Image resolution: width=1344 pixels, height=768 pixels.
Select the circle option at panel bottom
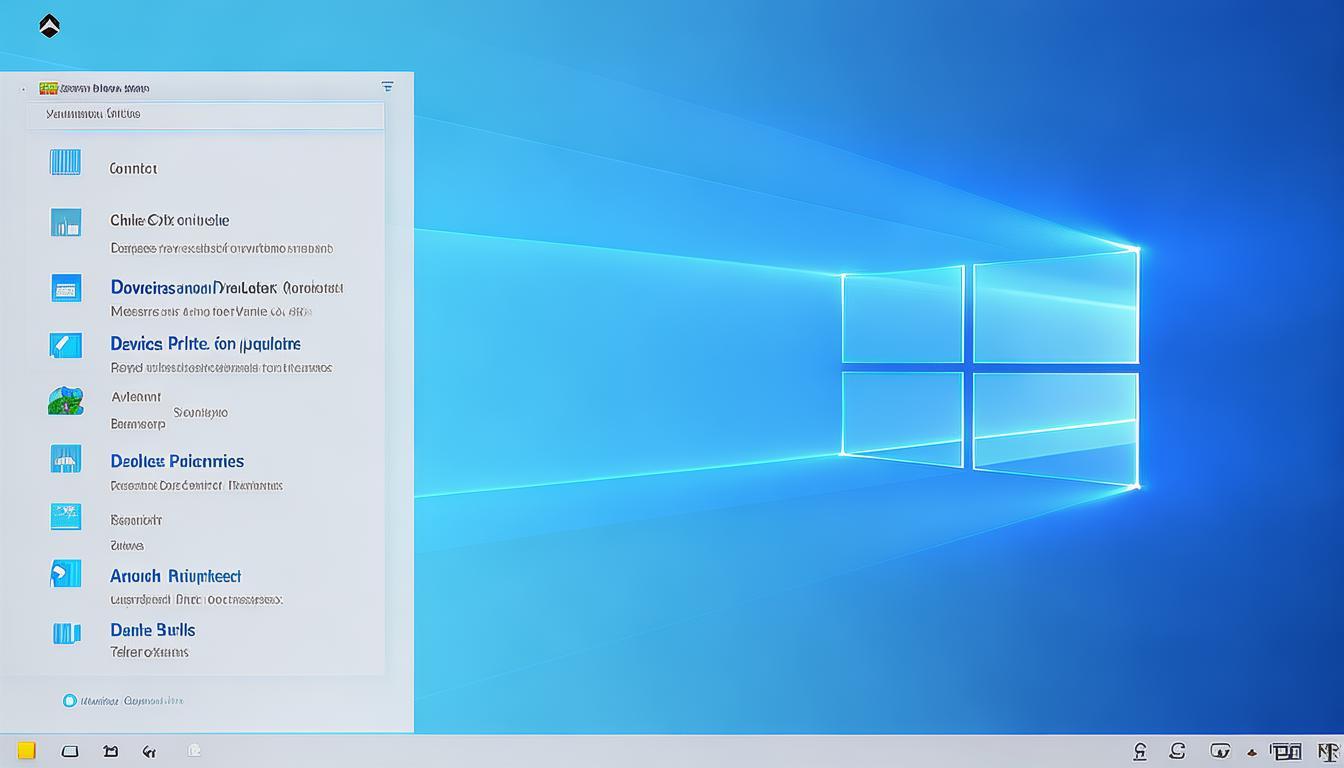click(x=69, y=701)
